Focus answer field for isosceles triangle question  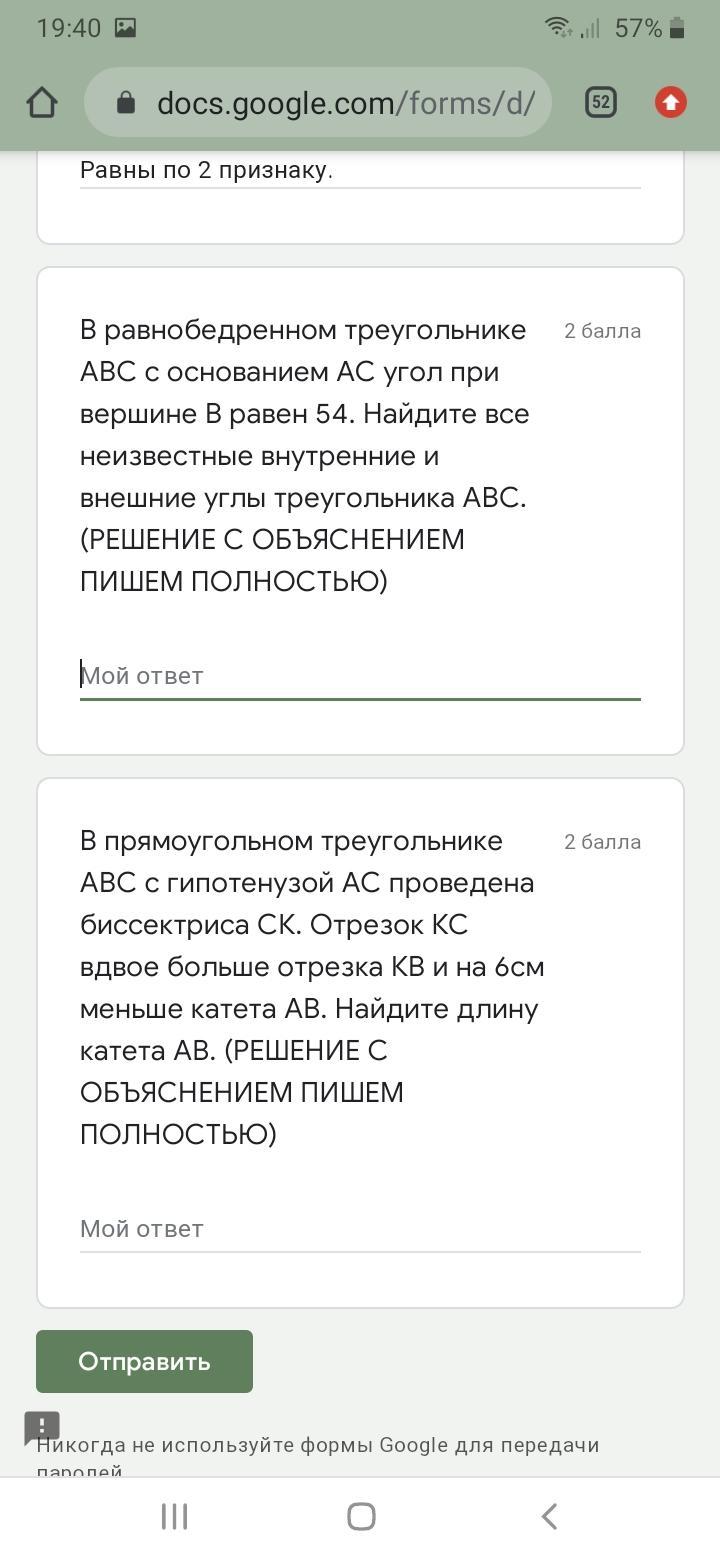click(x=360, y=676)
